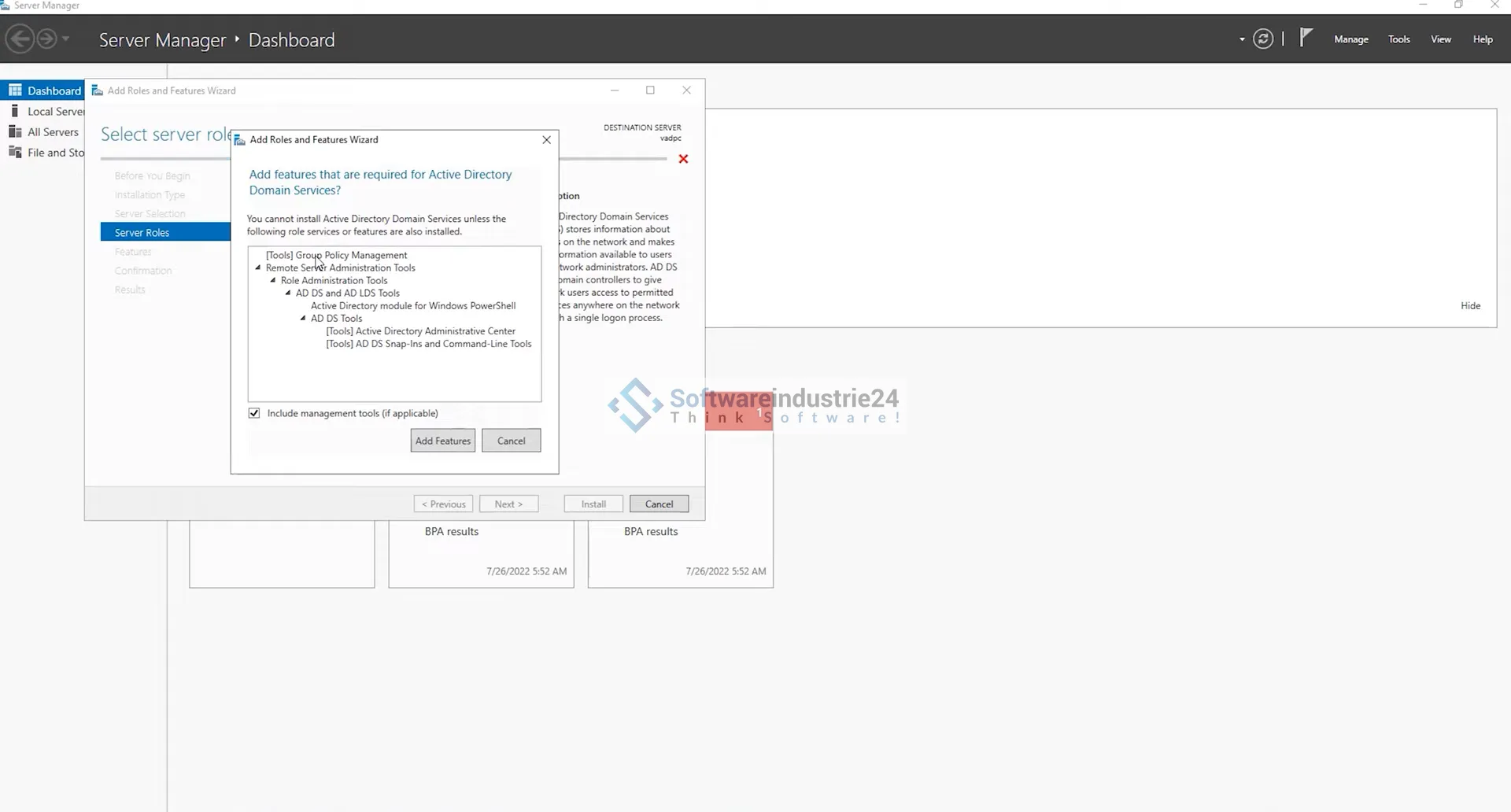This screenshot has width=1511, height=812.
Task: Open the View menu
Action: pyautogui.click(x=1440, y=39)
